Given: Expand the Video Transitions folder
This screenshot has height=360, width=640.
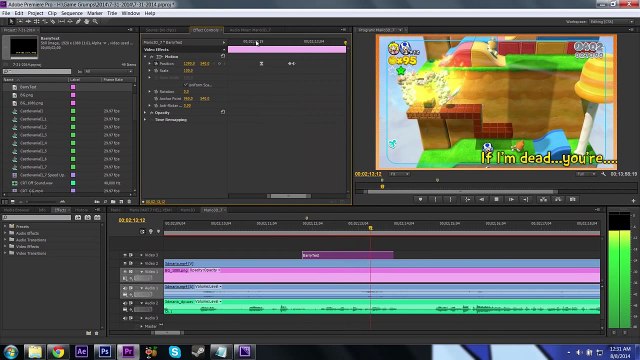Looking at the screenshot, I should coord(5,253).
